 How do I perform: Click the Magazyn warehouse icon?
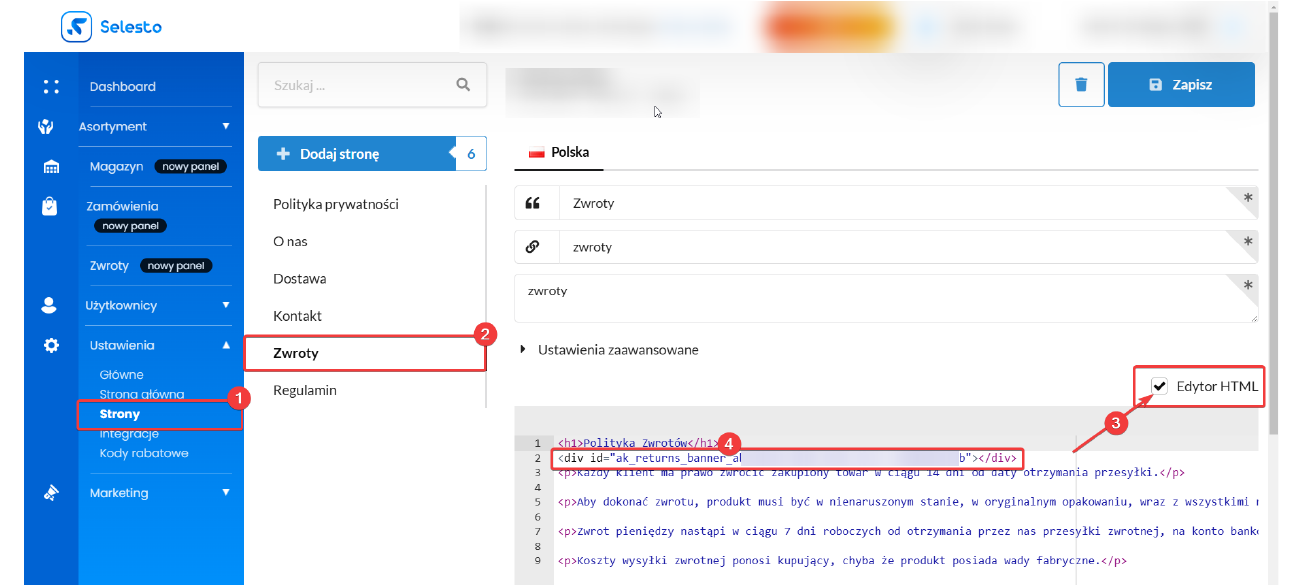point(51,167)
